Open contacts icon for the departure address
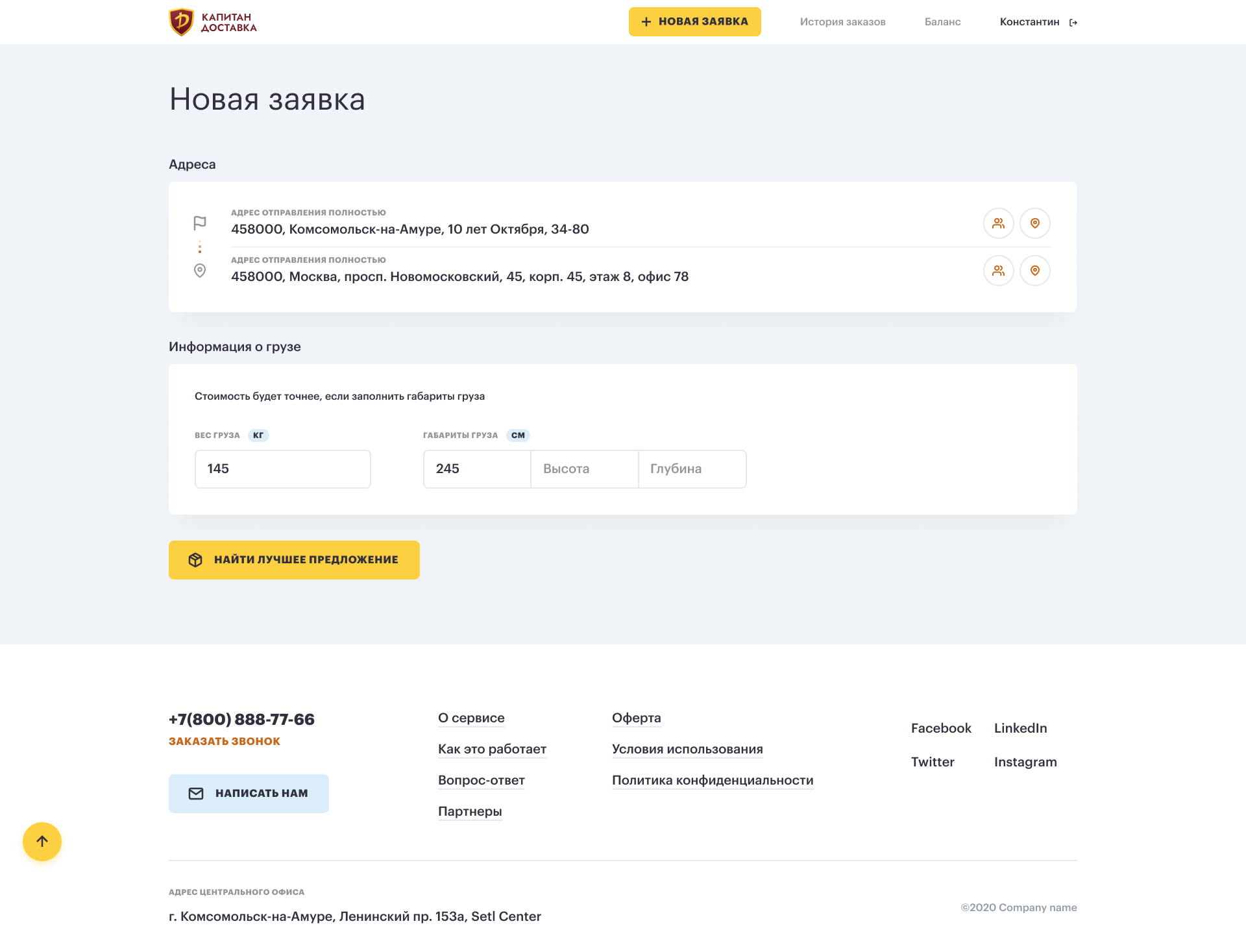 coord(998,223)
